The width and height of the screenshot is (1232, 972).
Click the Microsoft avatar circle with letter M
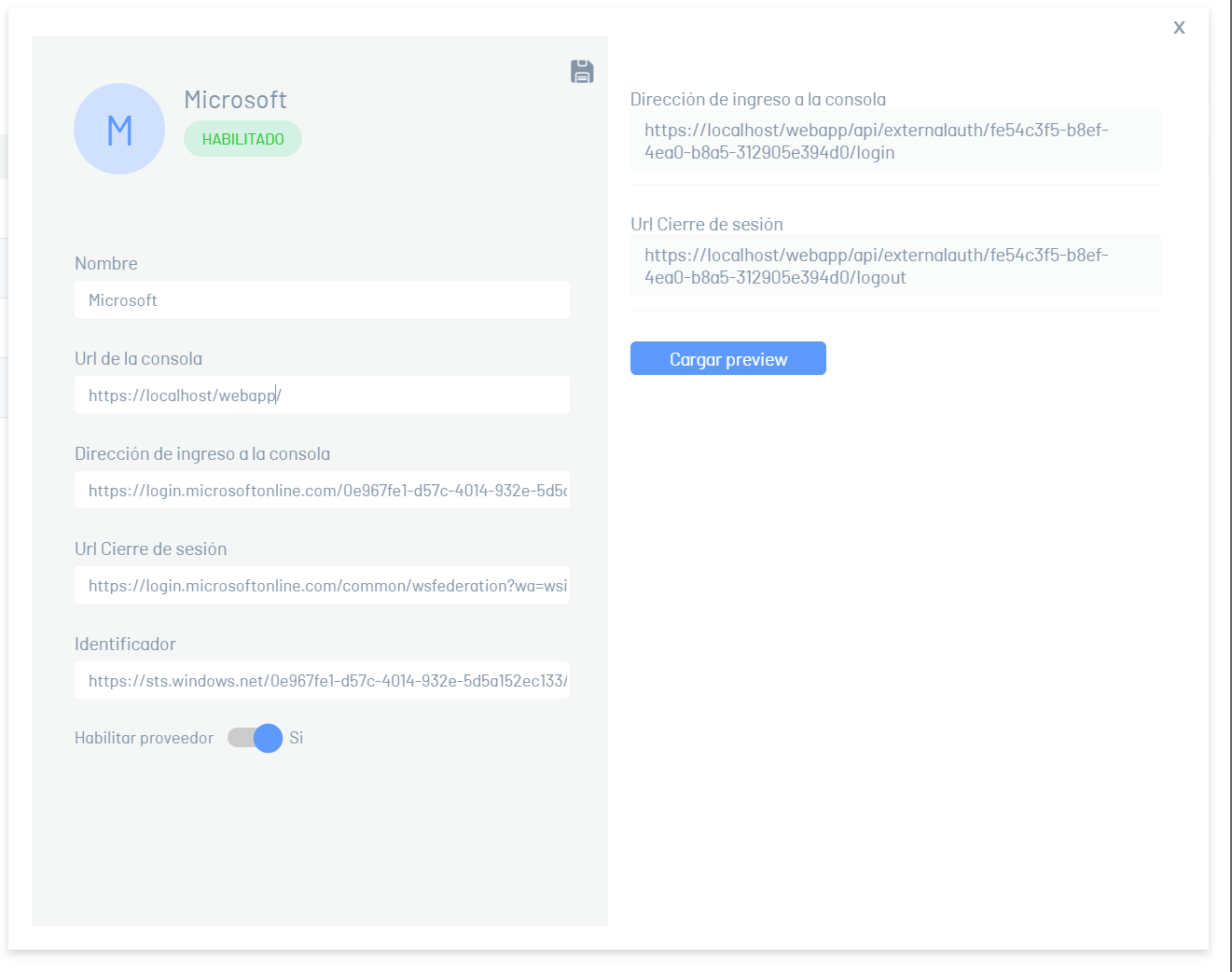pos(119,129)
